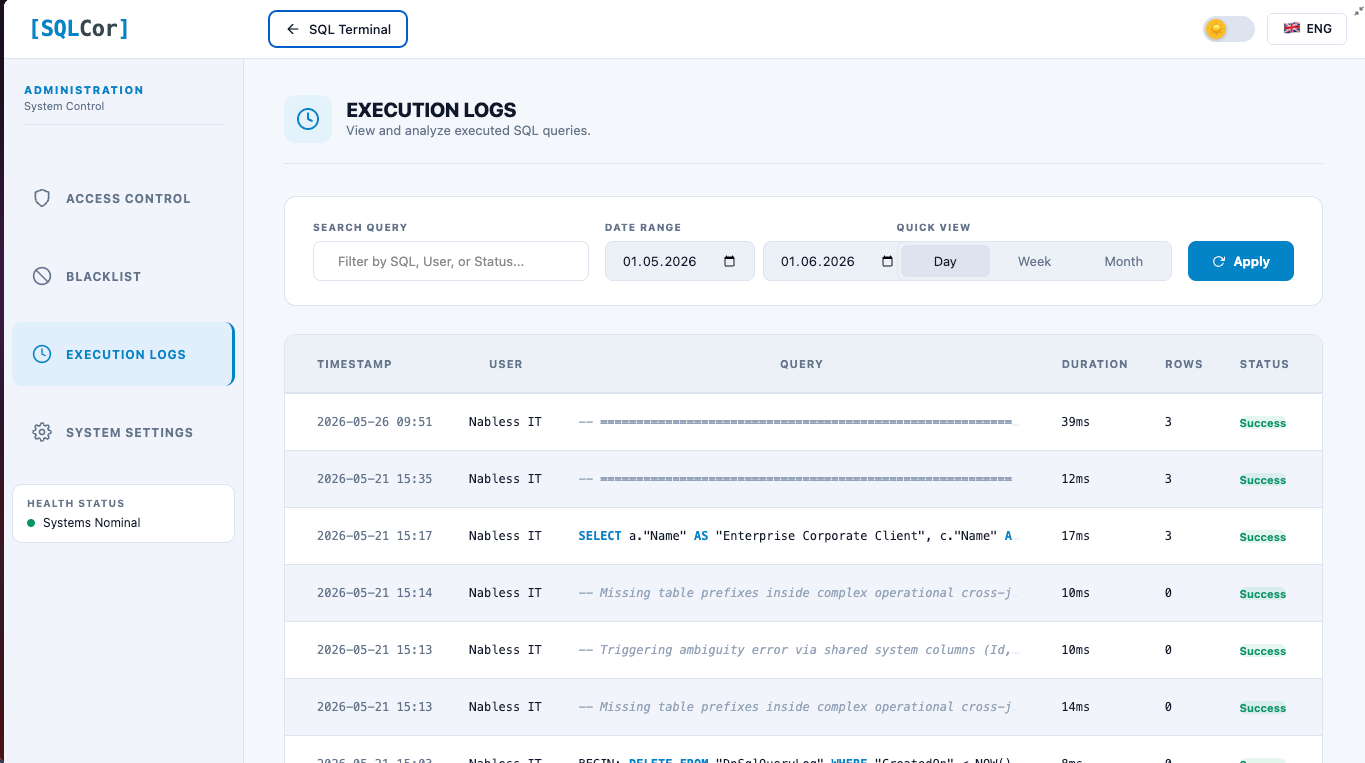Click the Apply button

point(1240,261)
